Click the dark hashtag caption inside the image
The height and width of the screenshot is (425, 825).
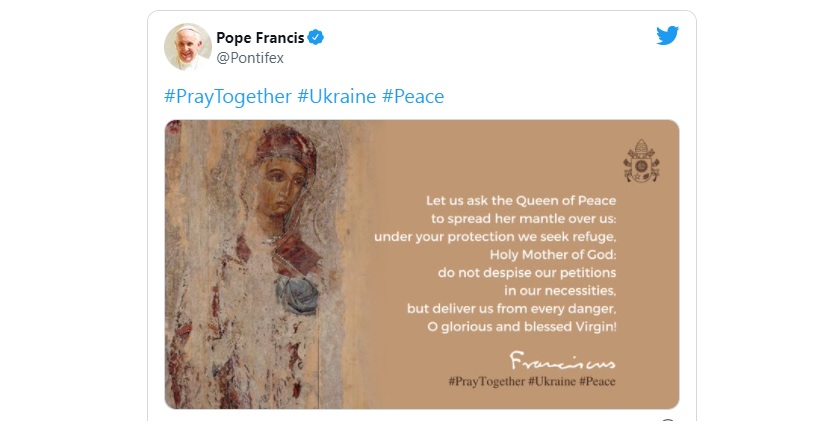pos(530,382)
